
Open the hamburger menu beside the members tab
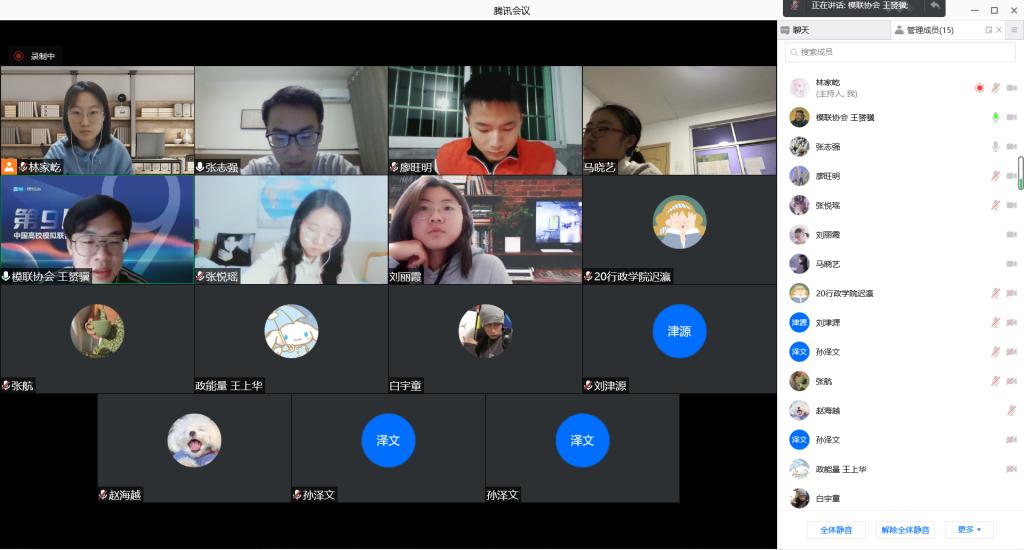1013,30
